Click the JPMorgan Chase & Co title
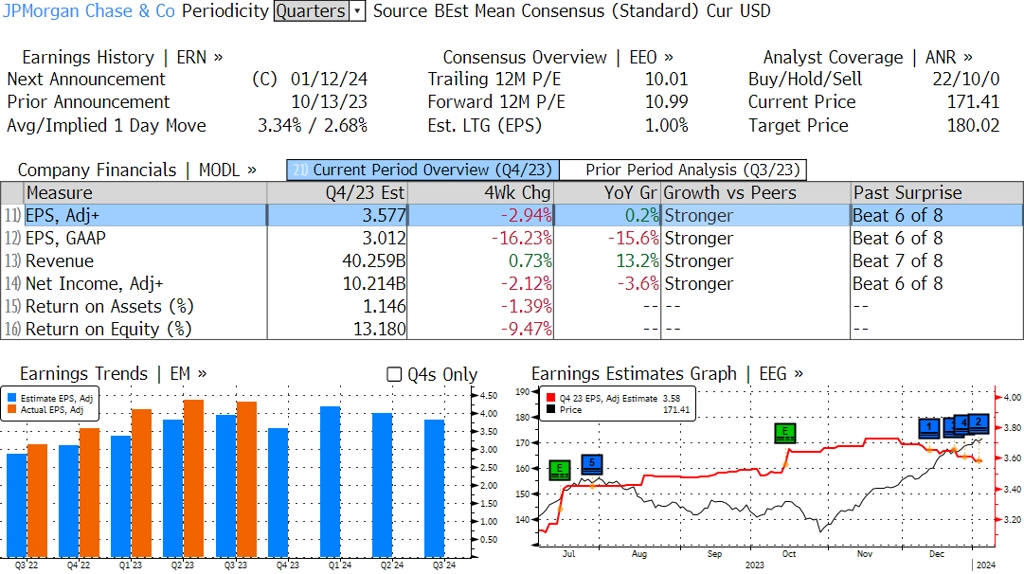This screenshot has width=1024, height=574. [x=89, y=11]
